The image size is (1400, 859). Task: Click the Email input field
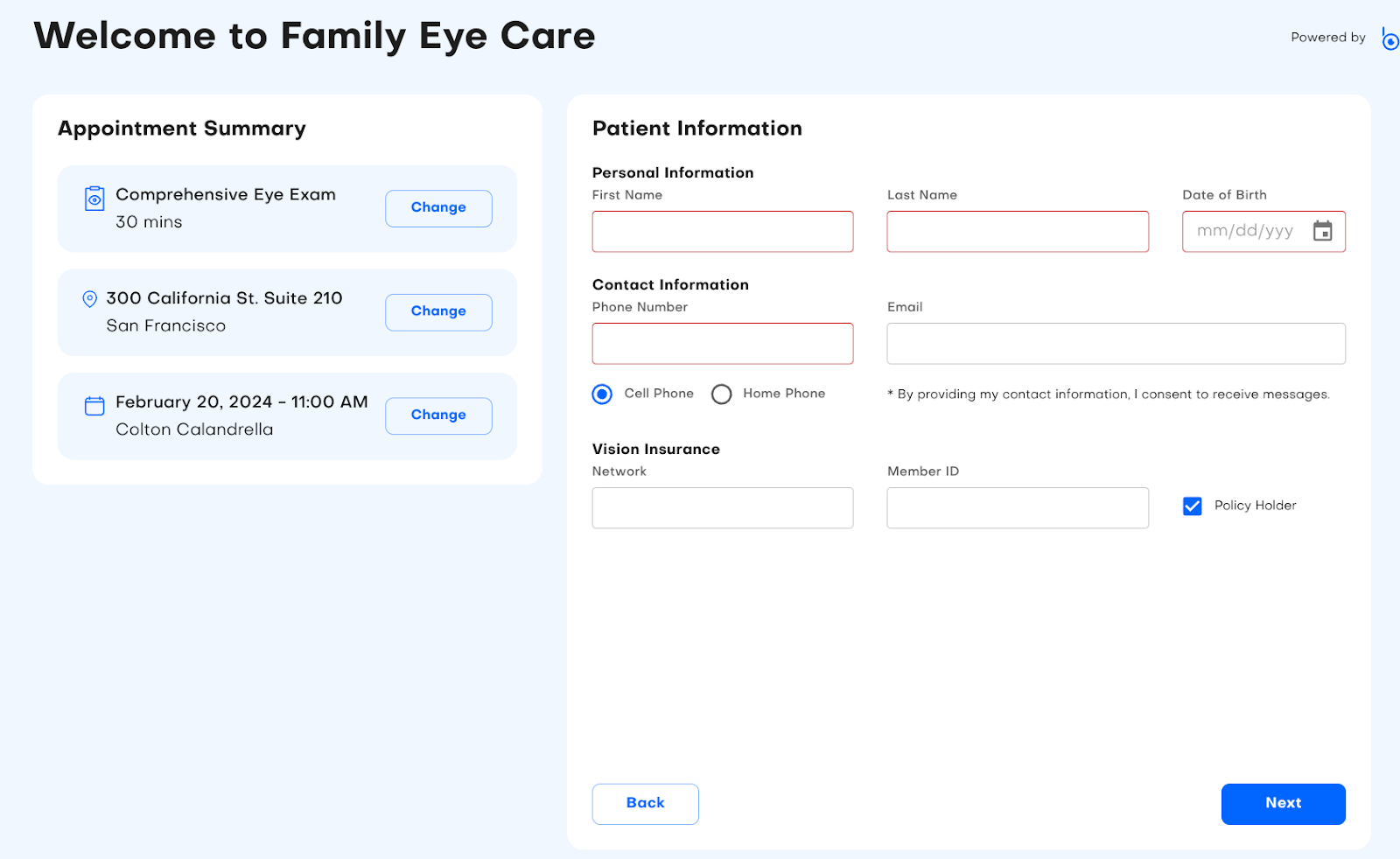tap(1116, 343)
